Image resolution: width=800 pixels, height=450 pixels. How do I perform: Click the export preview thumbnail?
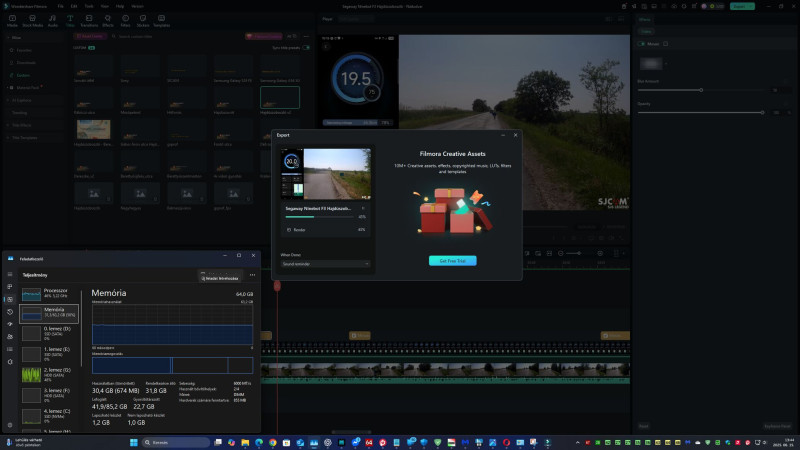(327, 173)
